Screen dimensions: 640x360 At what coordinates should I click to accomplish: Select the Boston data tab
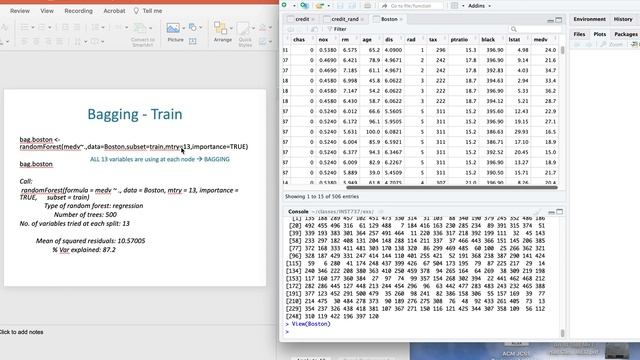[389, 19]
